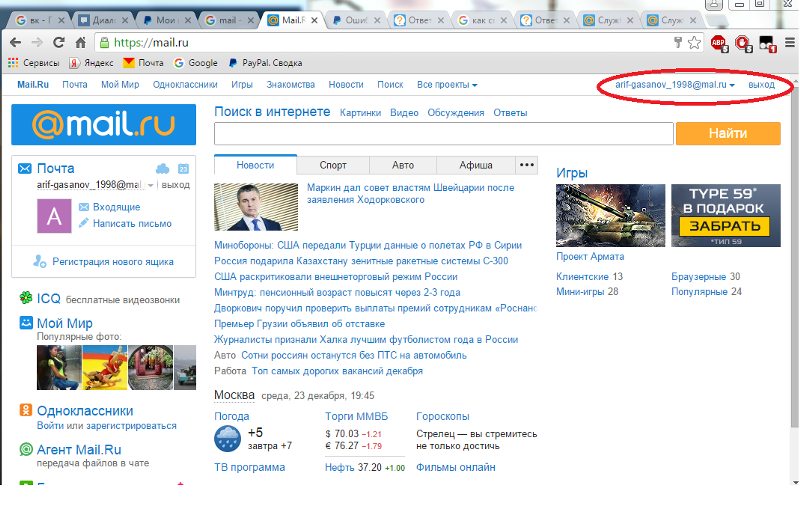Viewport: 800px width, 507px height.
Task: Open the browser home page icon
Action: (x=81, y=42)
